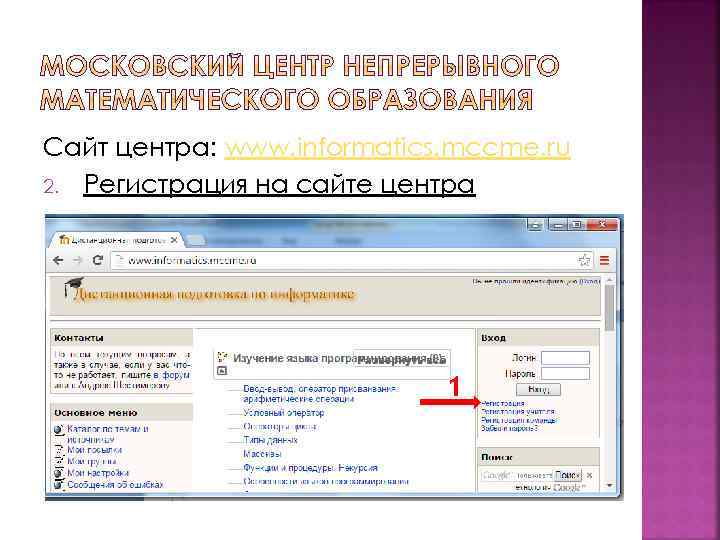Click the course icon before Изучение языка программирования
The image size is (720, 540).
tap(223, 357)
